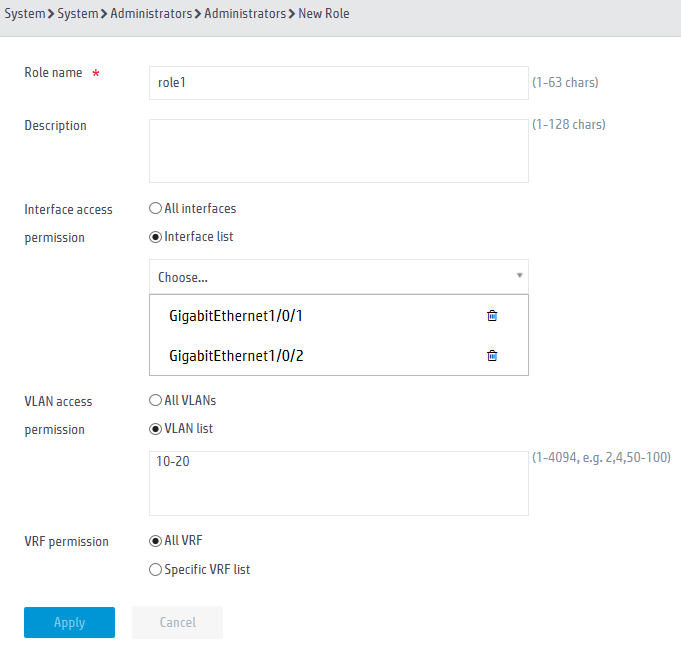This screenshot has width=681, height=647.
Task: Open first Administrators breadcrumb link
Action: tap(151, 13)
